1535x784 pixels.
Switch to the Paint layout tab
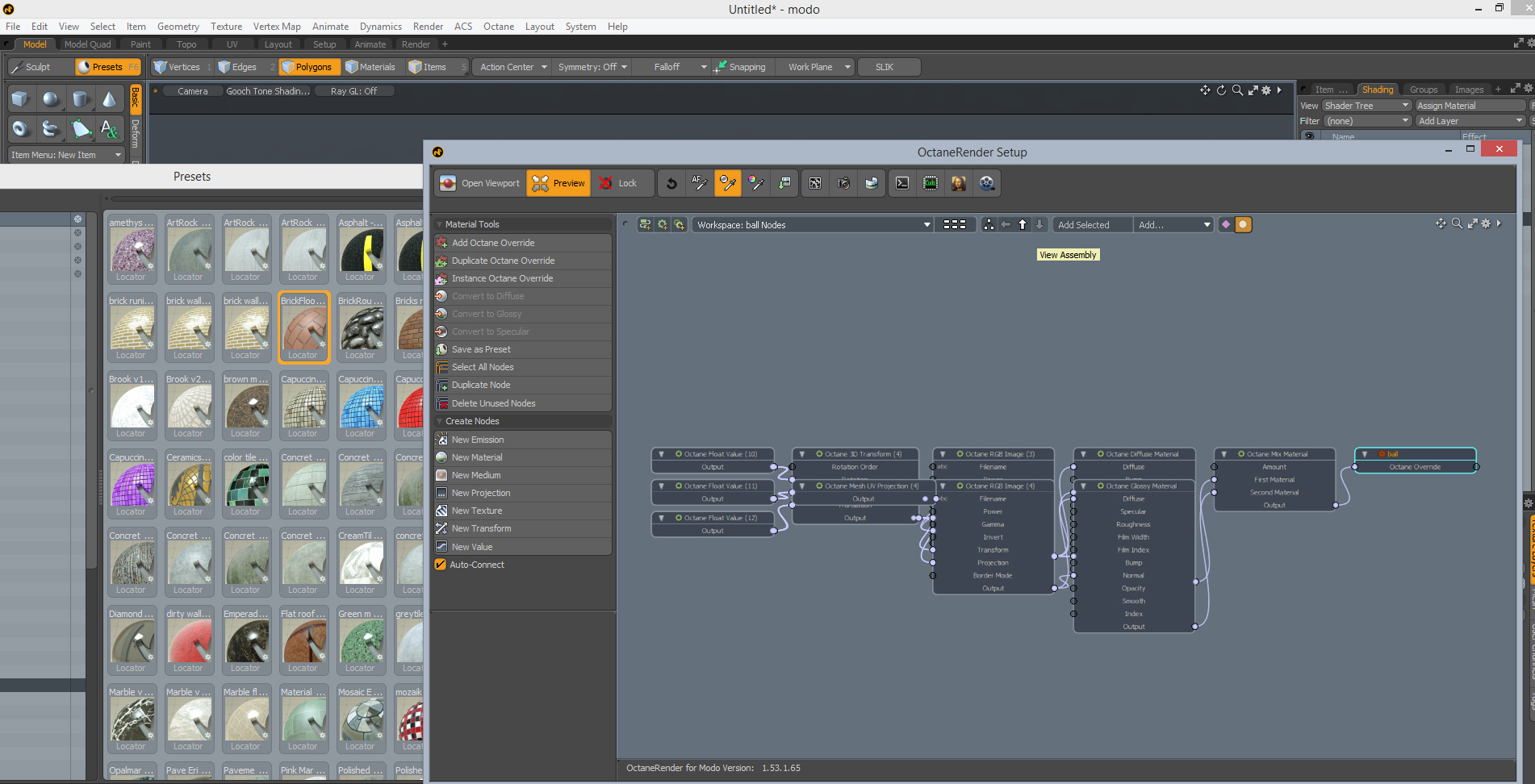(x=140, y=44)
